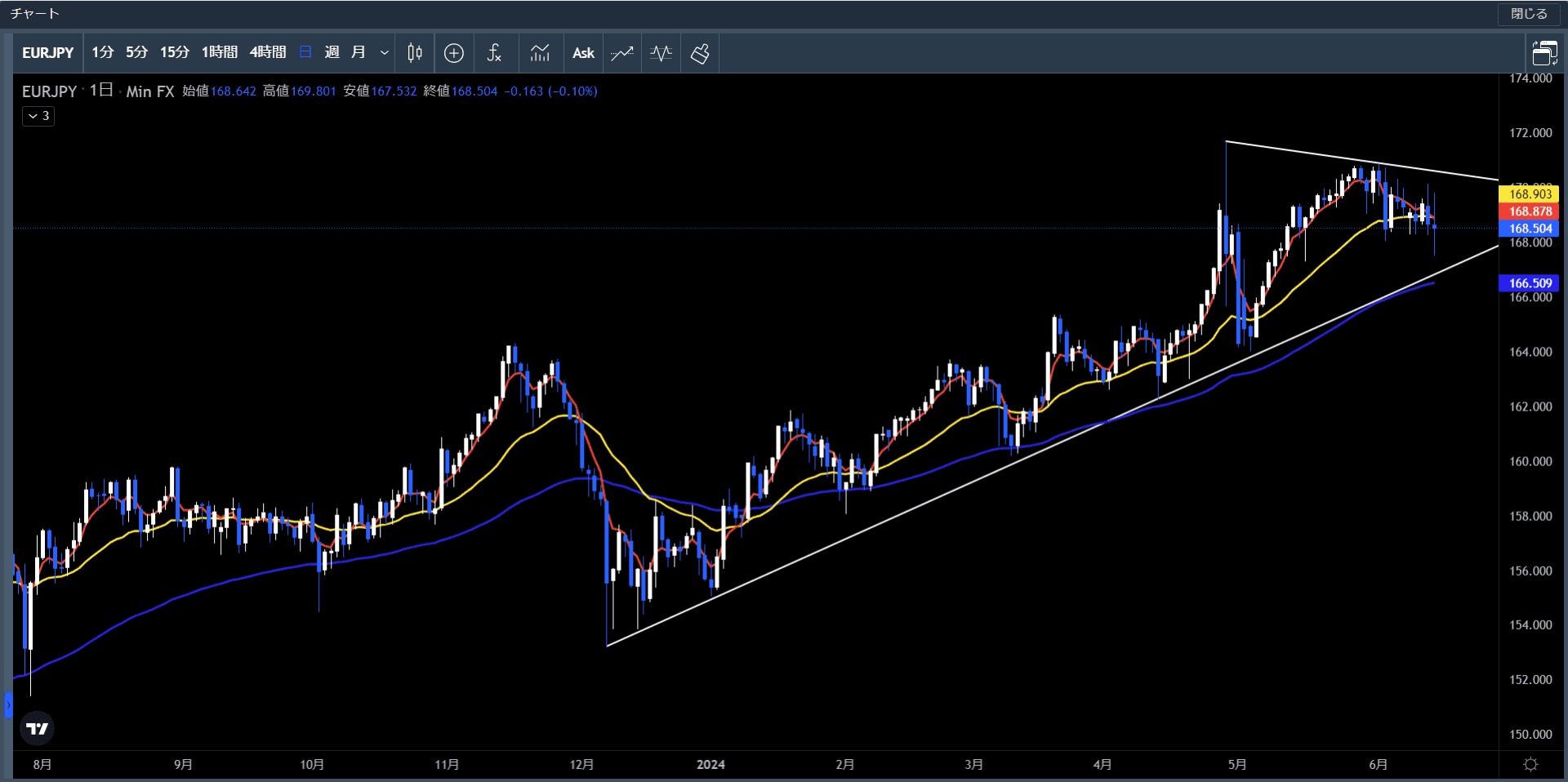Image resolution: width=1568 pixels, height=782 pixels.
Task: Click the 10月 label on the time axis
Action: pyautogui.click(x=312, y=764)
